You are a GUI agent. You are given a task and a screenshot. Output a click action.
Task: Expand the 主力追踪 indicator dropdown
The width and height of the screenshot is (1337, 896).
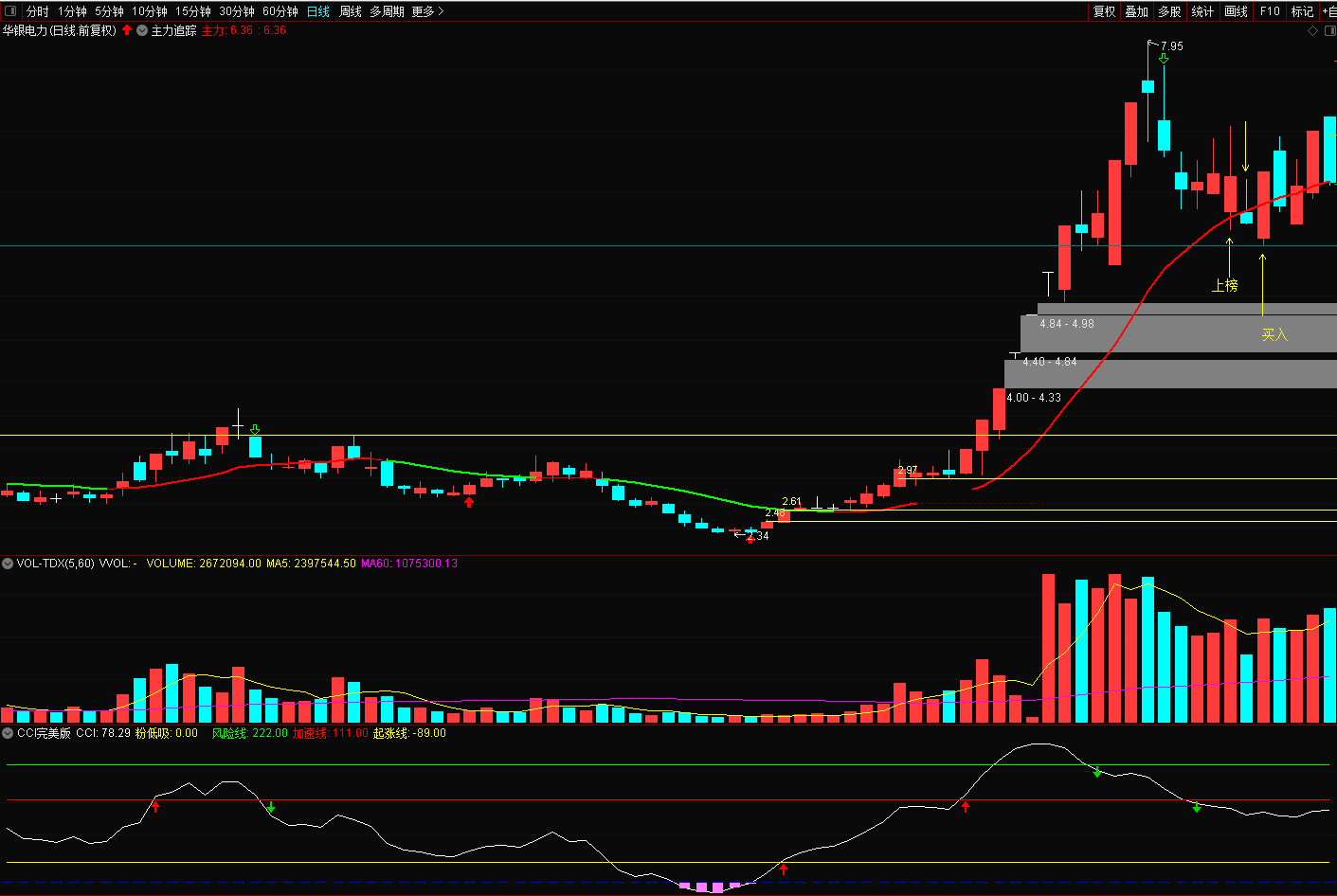tap(142, 30)
